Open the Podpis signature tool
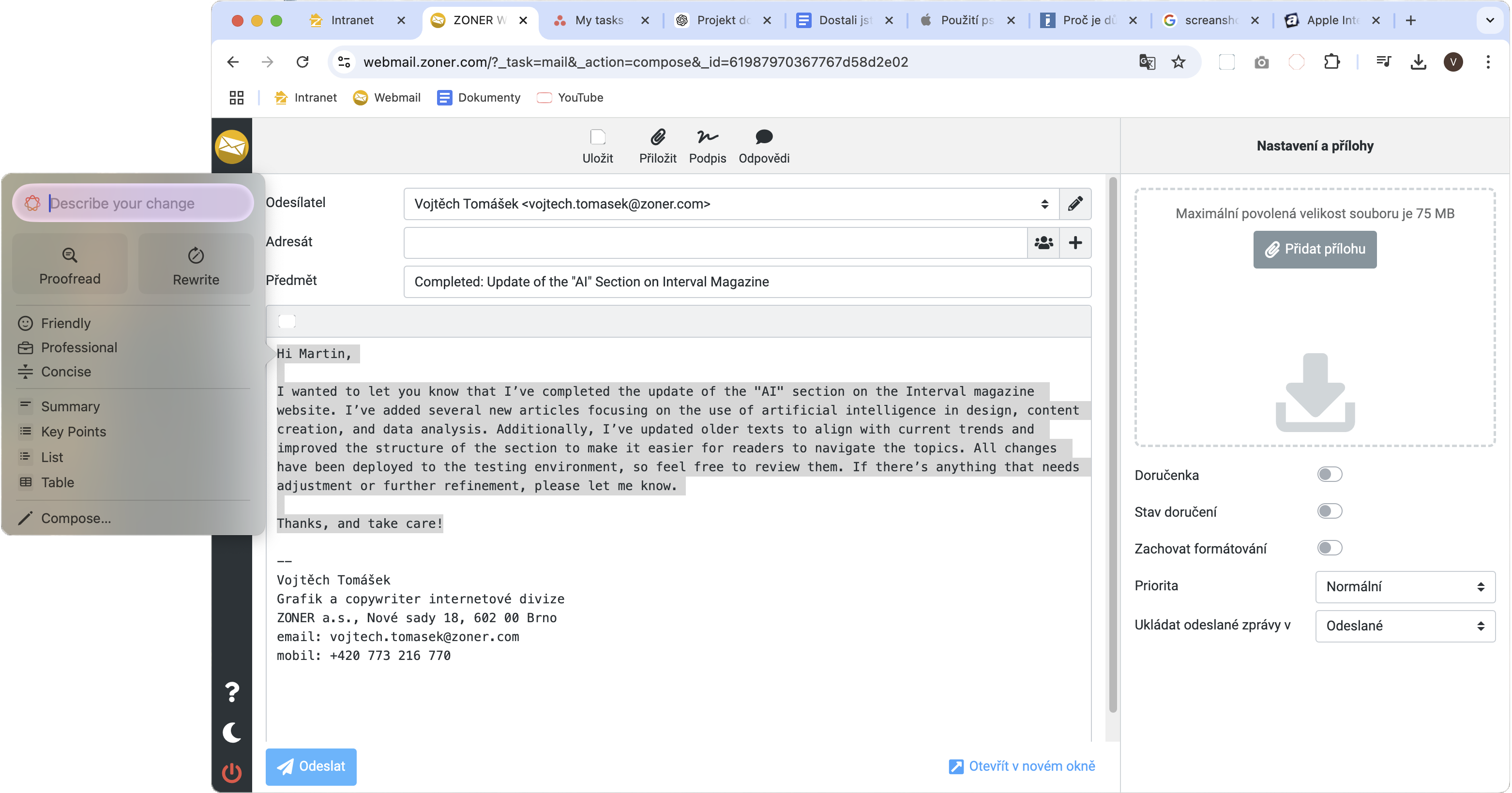The width and height of the screenshot is (1512, 793). pyautogui.click(x=707, y=146)
